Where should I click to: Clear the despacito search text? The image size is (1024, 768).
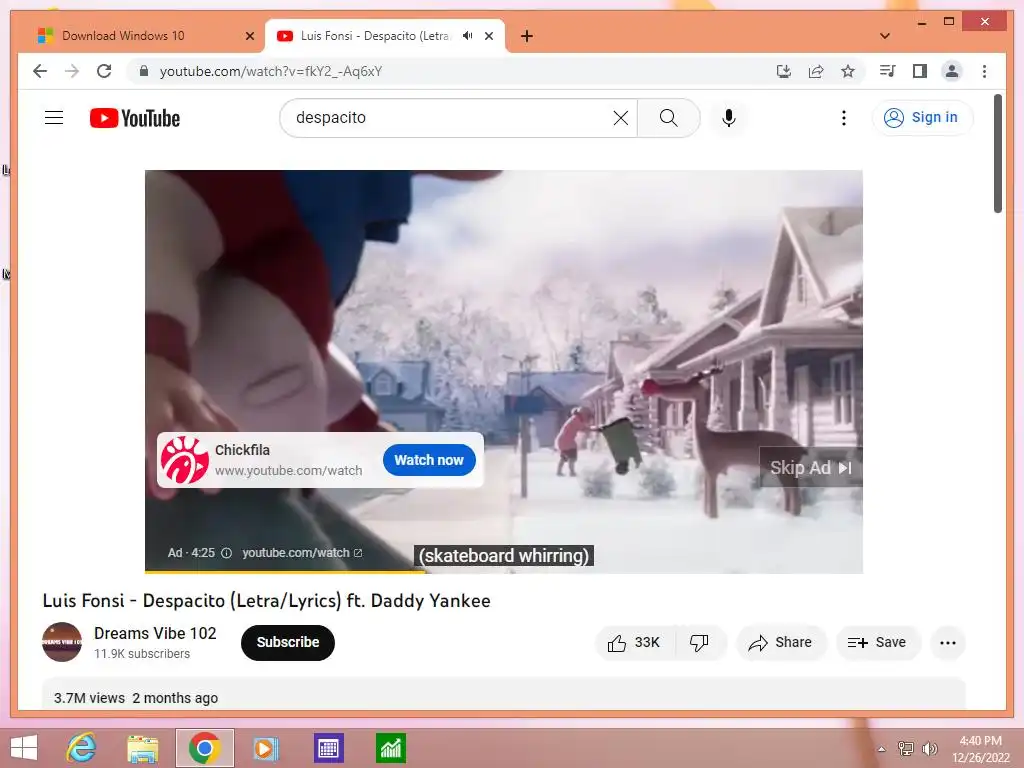point(620,118)
